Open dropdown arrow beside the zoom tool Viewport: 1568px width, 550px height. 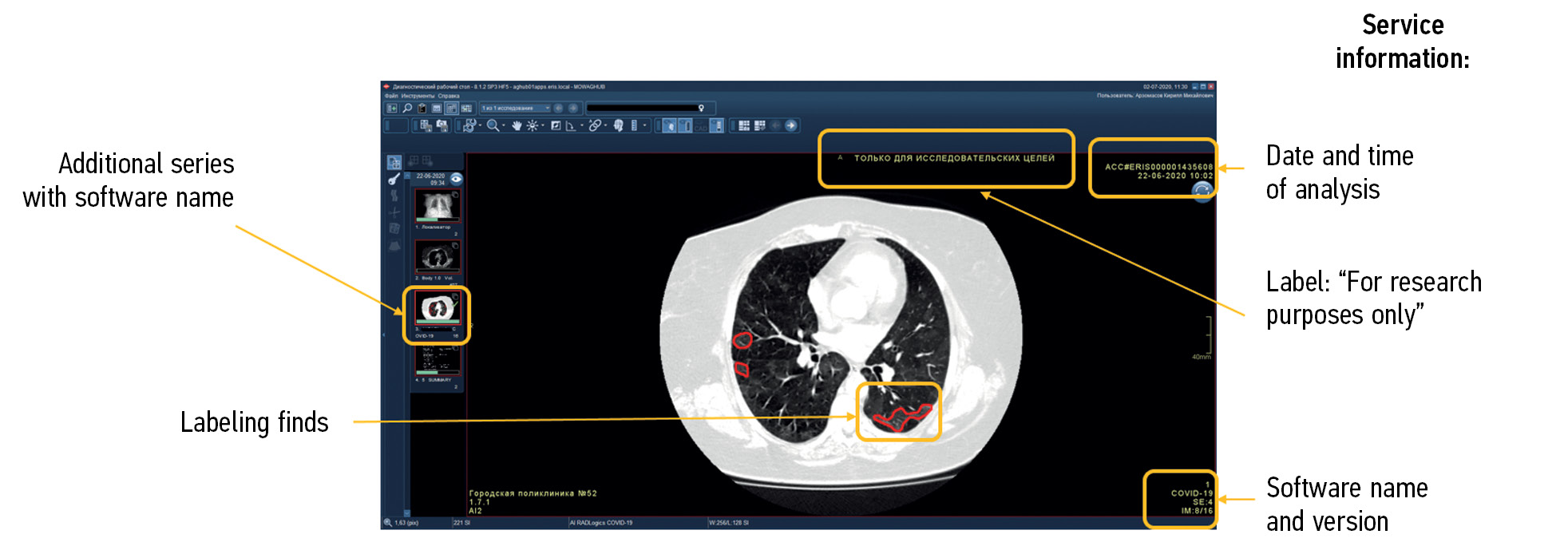coord(504,126)
